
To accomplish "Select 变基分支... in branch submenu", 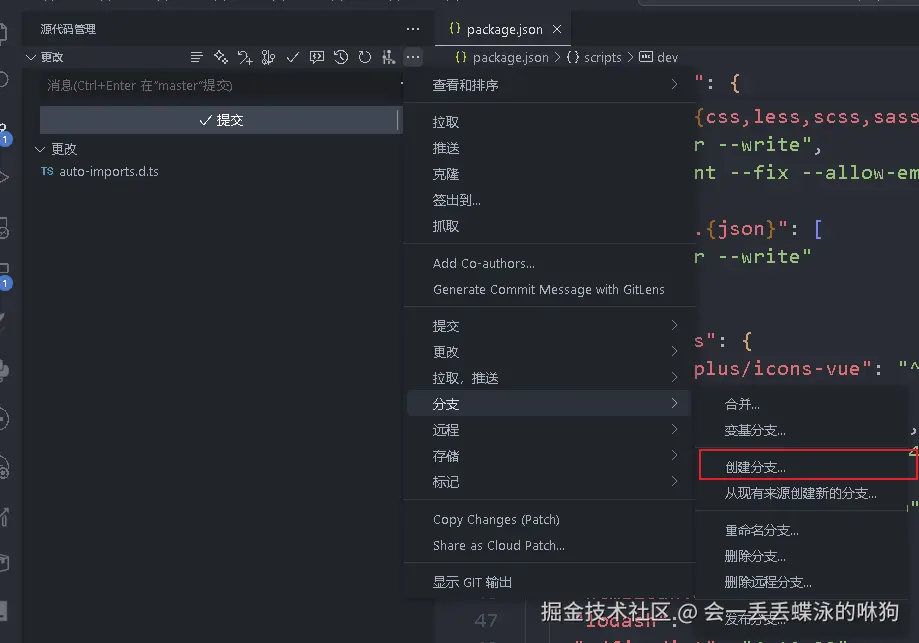I will click(802, 430).
